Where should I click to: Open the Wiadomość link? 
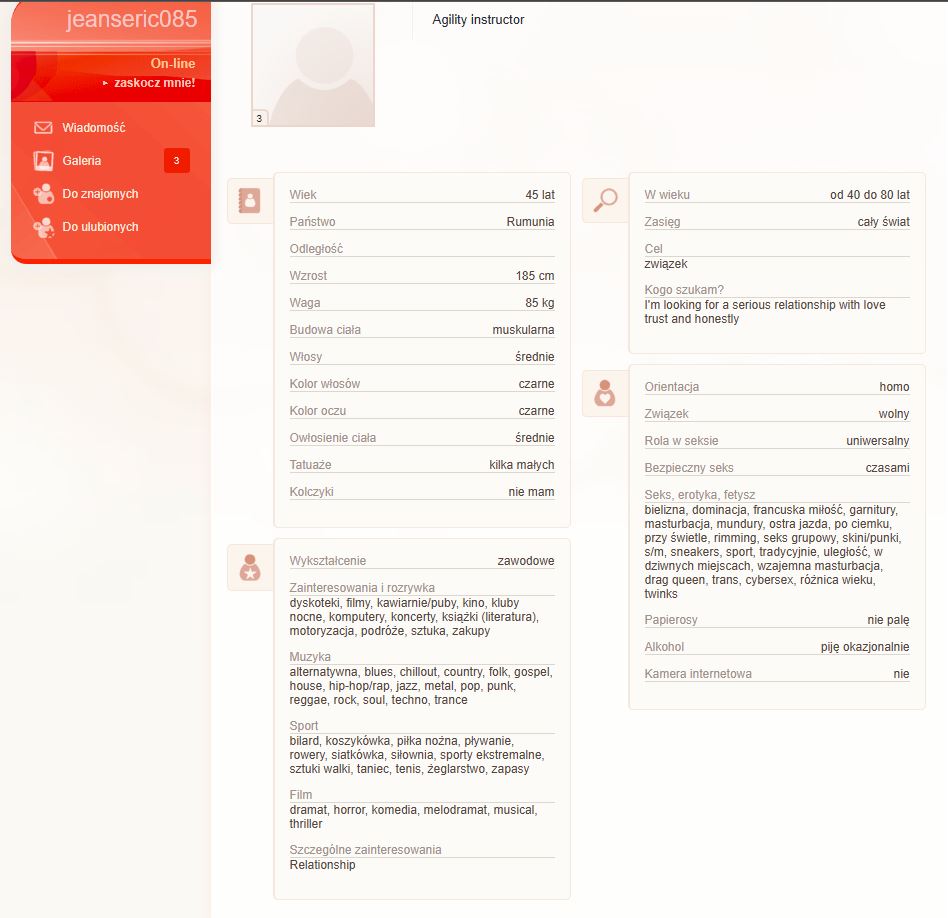(94, 128)
